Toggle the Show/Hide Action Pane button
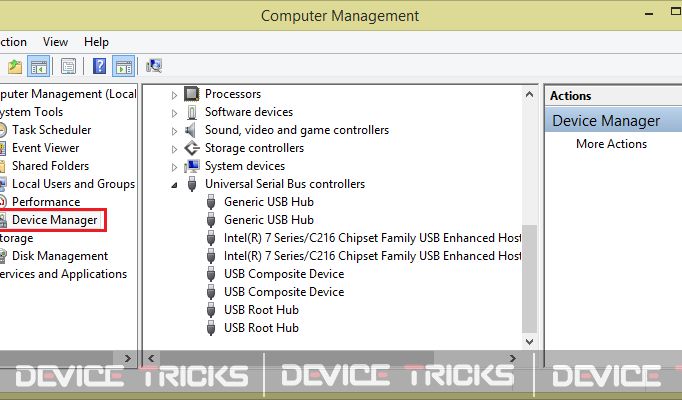Screen dimensions: 682x400 pyautogui.click(x=124, y=66)
